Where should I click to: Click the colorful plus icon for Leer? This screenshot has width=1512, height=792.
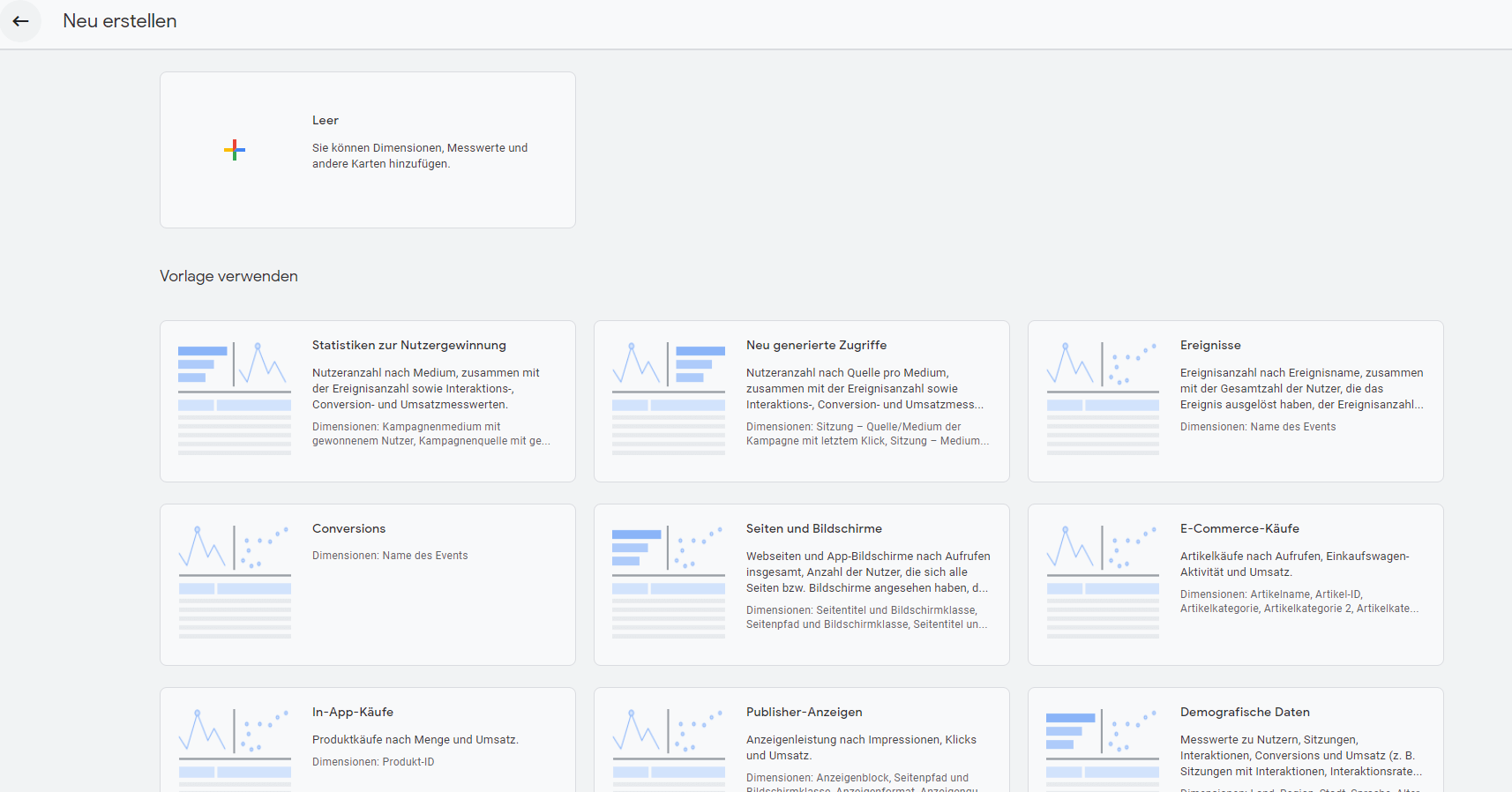235,150
